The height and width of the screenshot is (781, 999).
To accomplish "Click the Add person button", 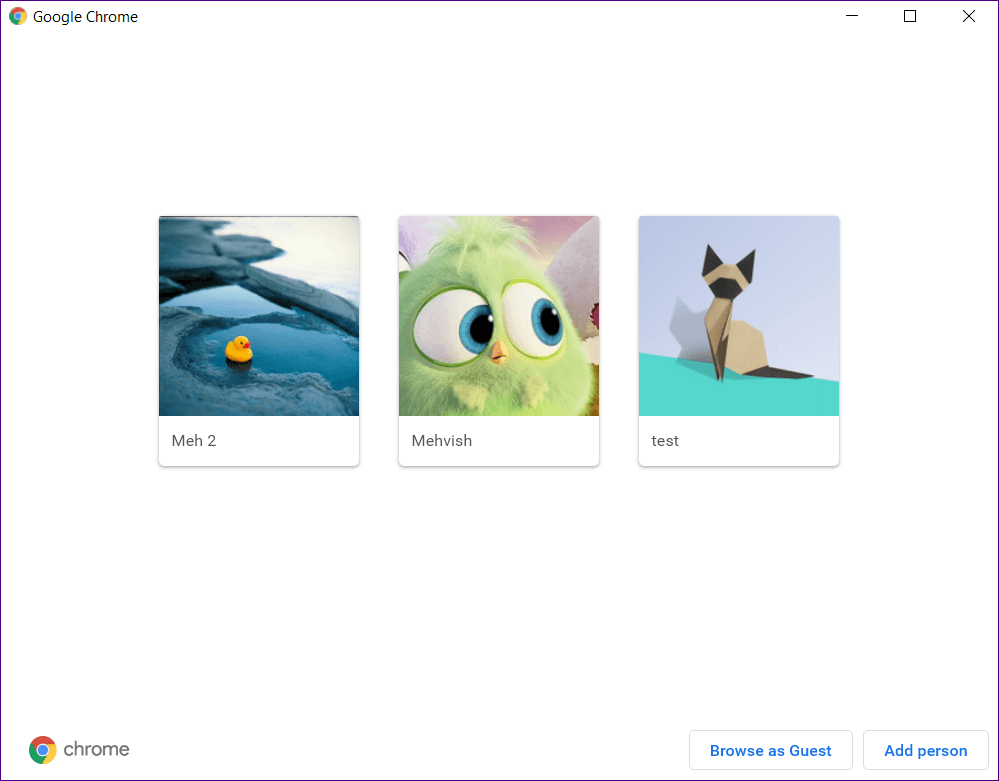I will coord(926,750).
